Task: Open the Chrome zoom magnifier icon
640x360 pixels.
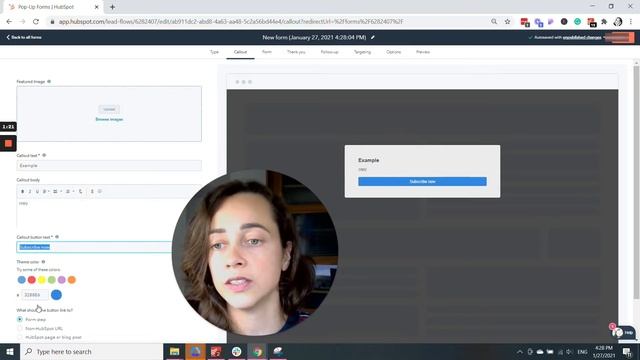Action: (x=494, y=22)
